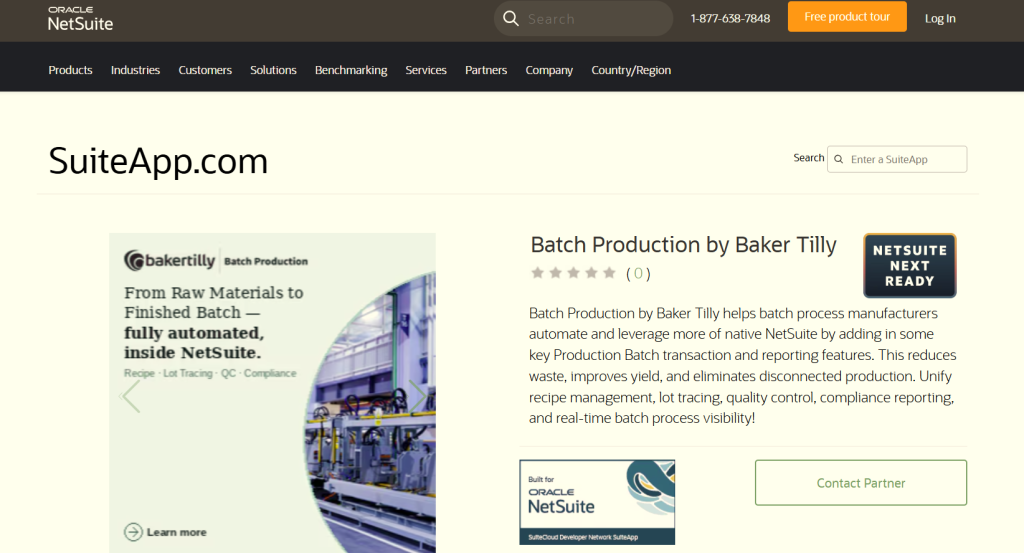Open the Partners menu
Image resolution: width=1024 pixels, height=553 pixels.
pos(486,70)
